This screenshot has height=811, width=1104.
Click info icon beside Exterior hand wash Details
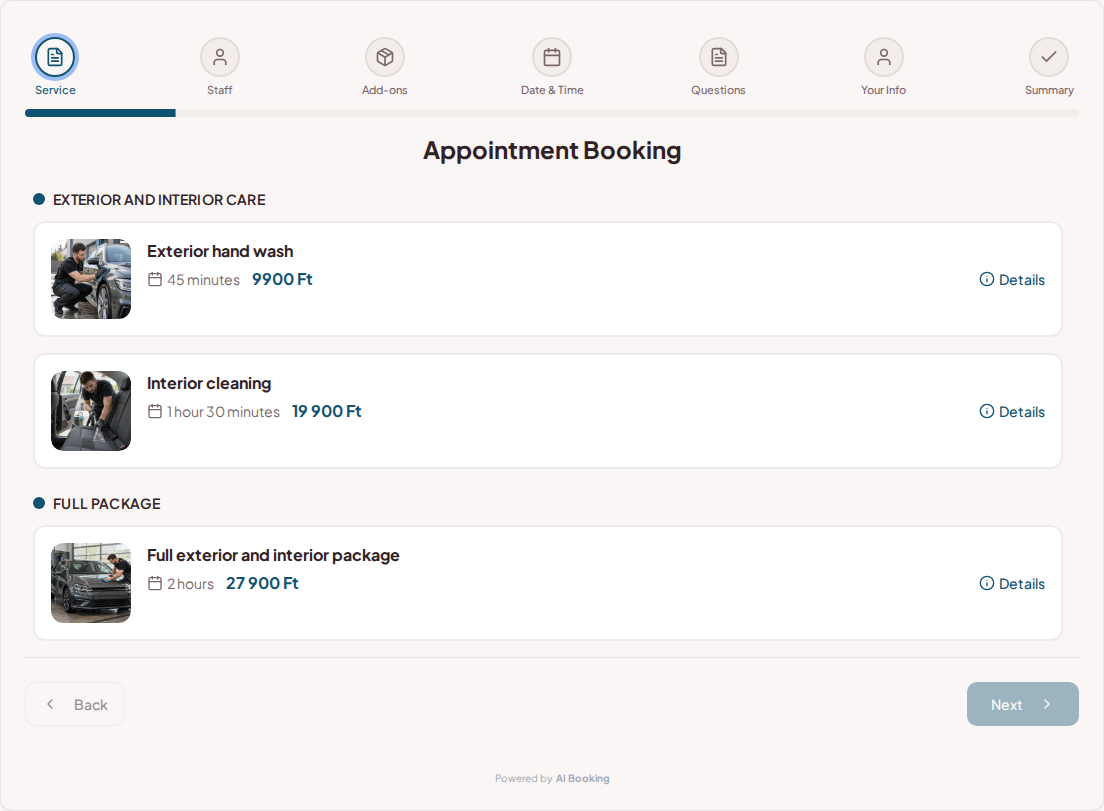click(x=987, y=279)
